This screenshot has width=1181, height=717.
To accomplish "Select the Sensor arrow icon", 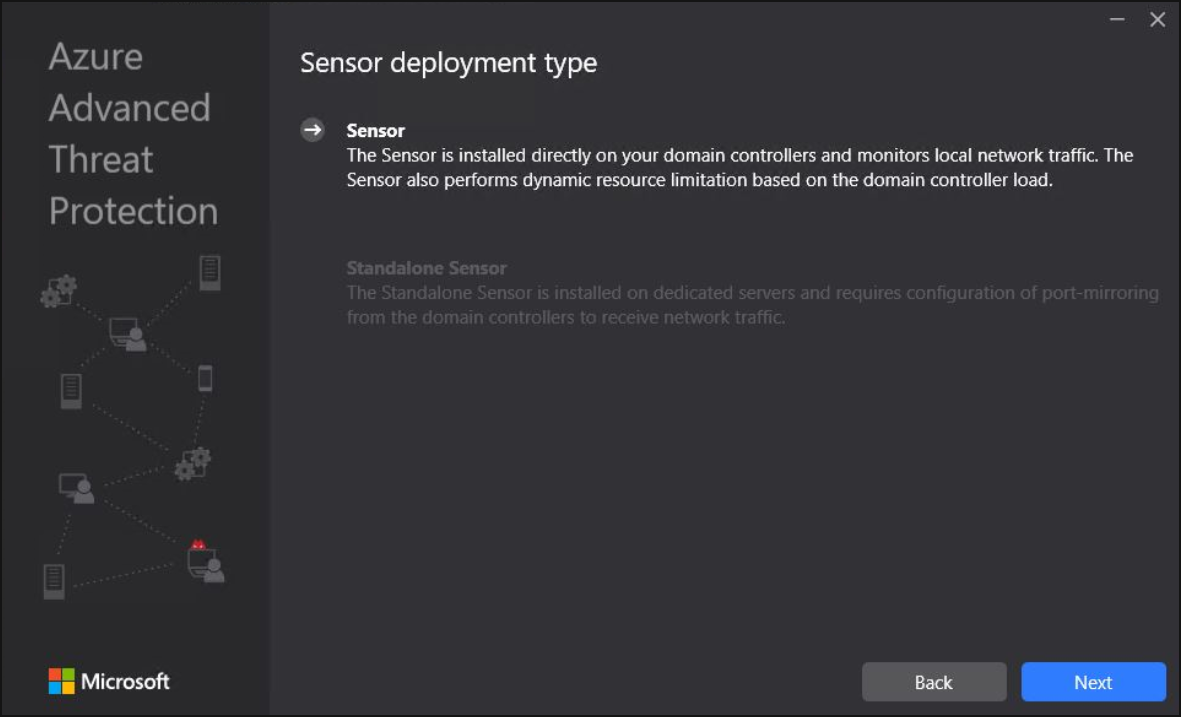I will (x=313, y=130).
